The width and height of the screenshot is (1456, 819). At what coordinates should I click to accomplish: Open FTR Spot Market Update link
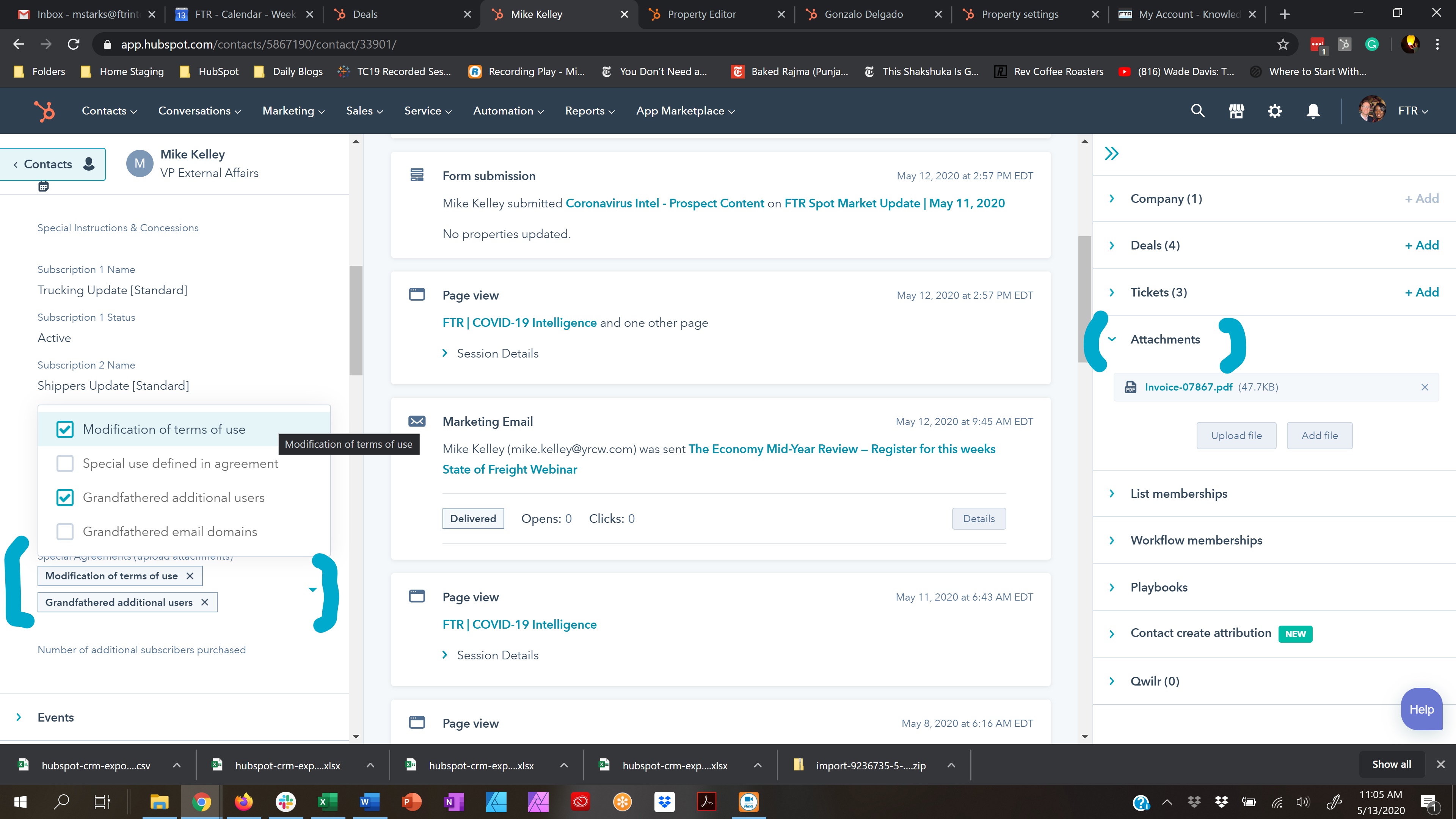894,204
